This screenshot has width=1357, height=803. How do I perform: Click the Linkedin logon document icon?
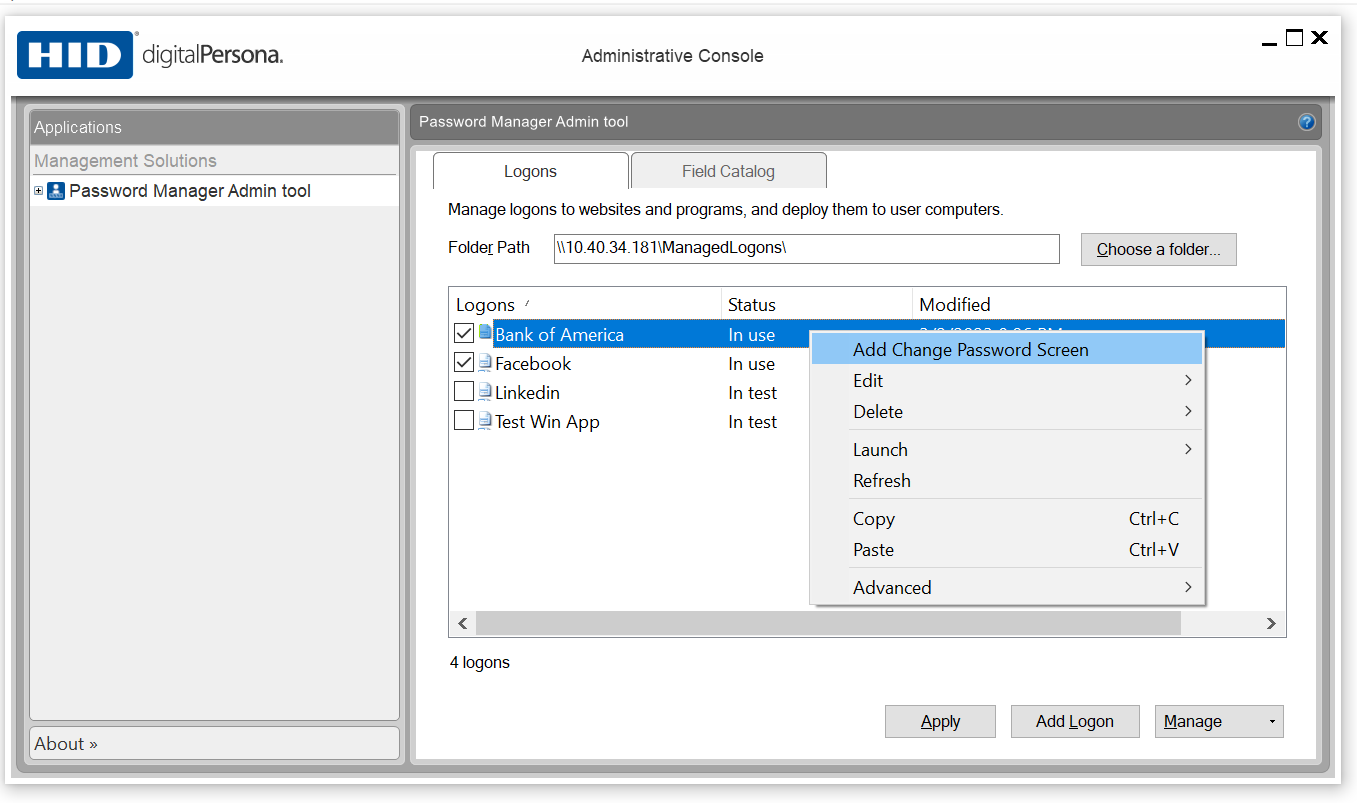486,392
